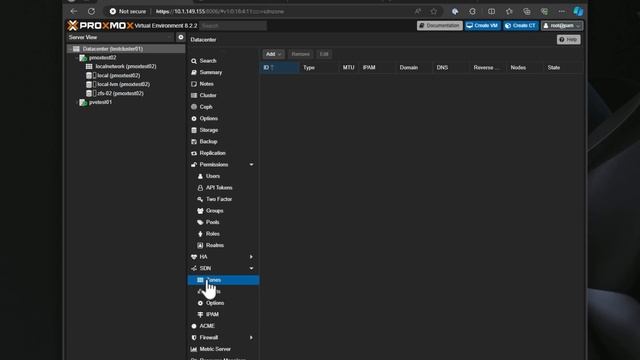Select localnetwork (pmoxtest02) tree item
Viewport: 640px width, 360px height.
click(x=126, y=66)
